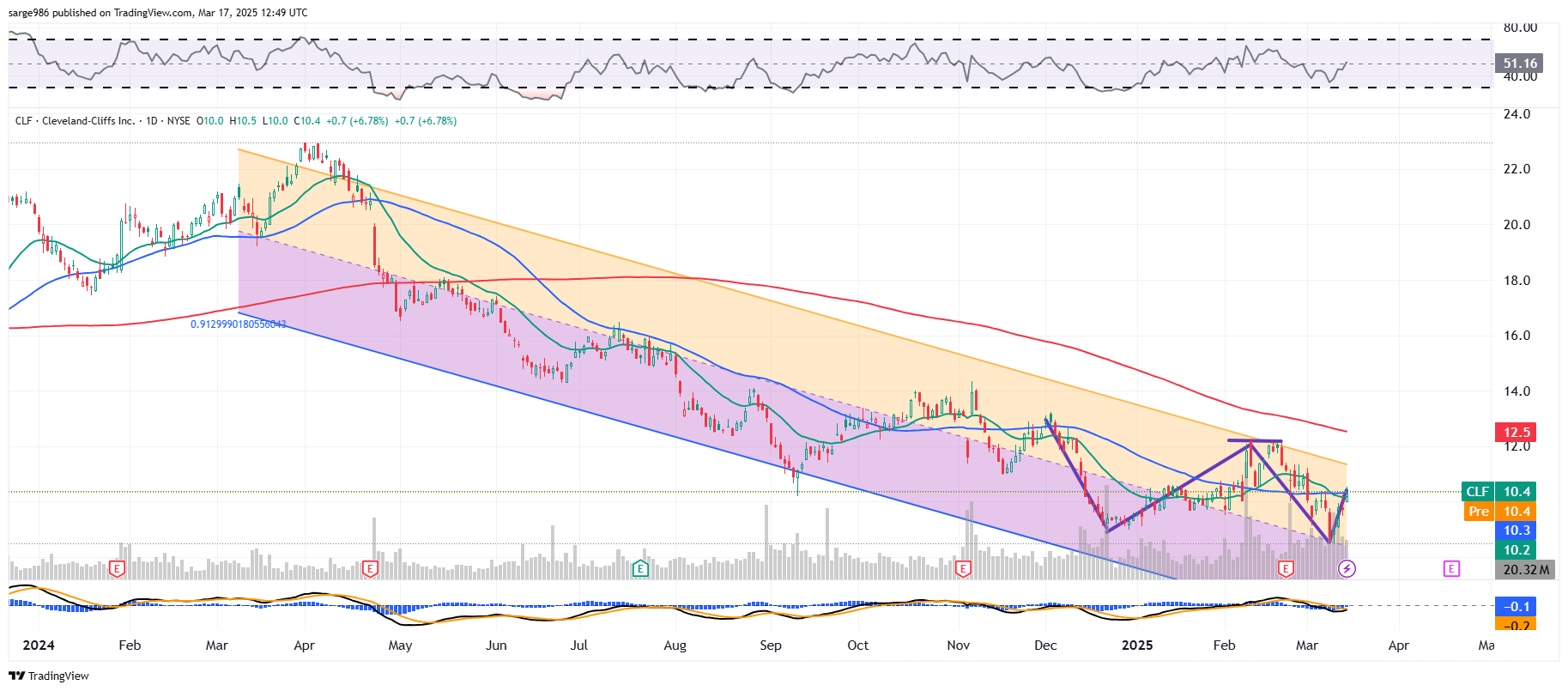The width and height of the screenshot is (1568, 691).
Task: Select the orange Pre 10.4 pre-market label
Action: point(1499,512)
